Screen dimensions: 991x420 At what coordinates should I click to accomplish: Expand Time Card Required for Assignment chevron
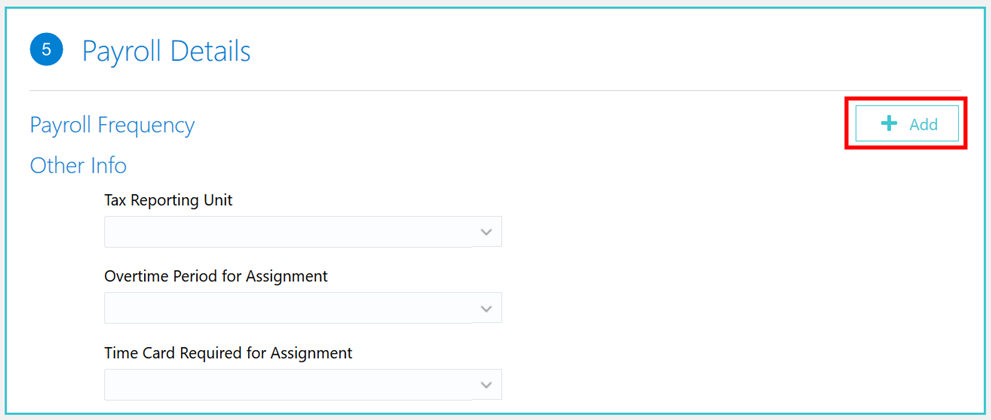[x=486, y=385]
